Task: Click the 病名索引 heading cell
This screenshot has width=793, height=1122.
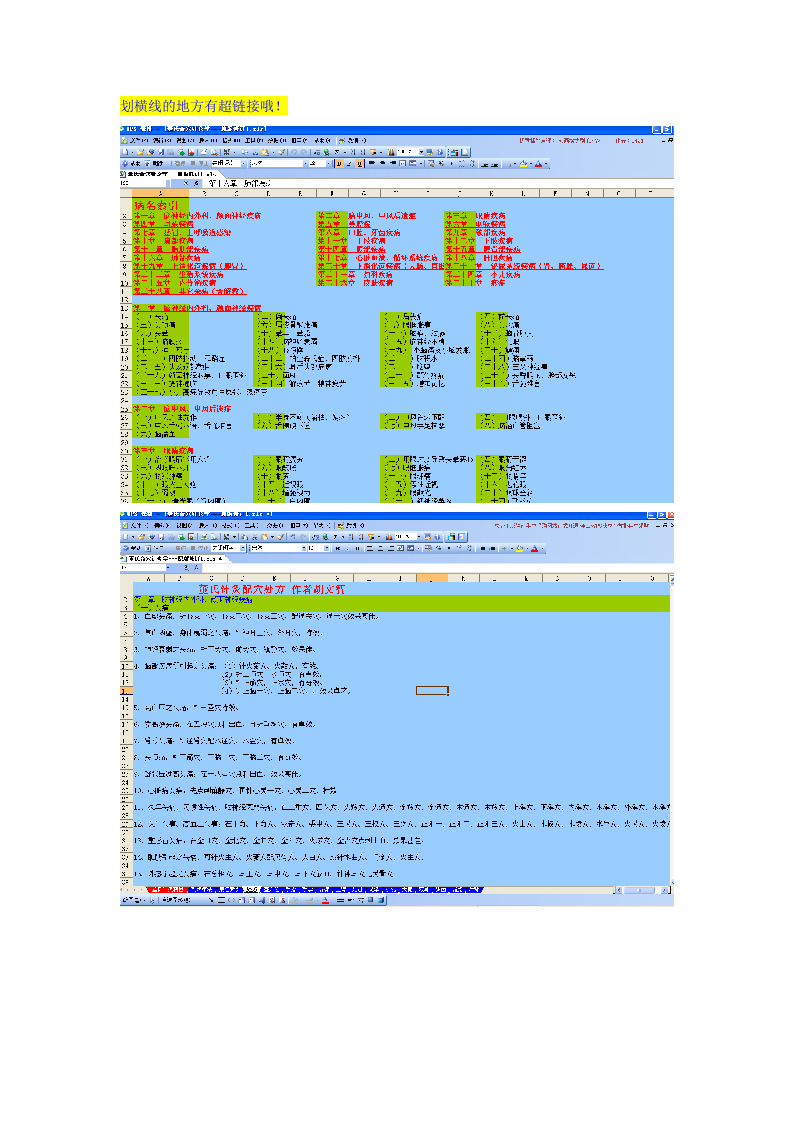Action: 153,204
